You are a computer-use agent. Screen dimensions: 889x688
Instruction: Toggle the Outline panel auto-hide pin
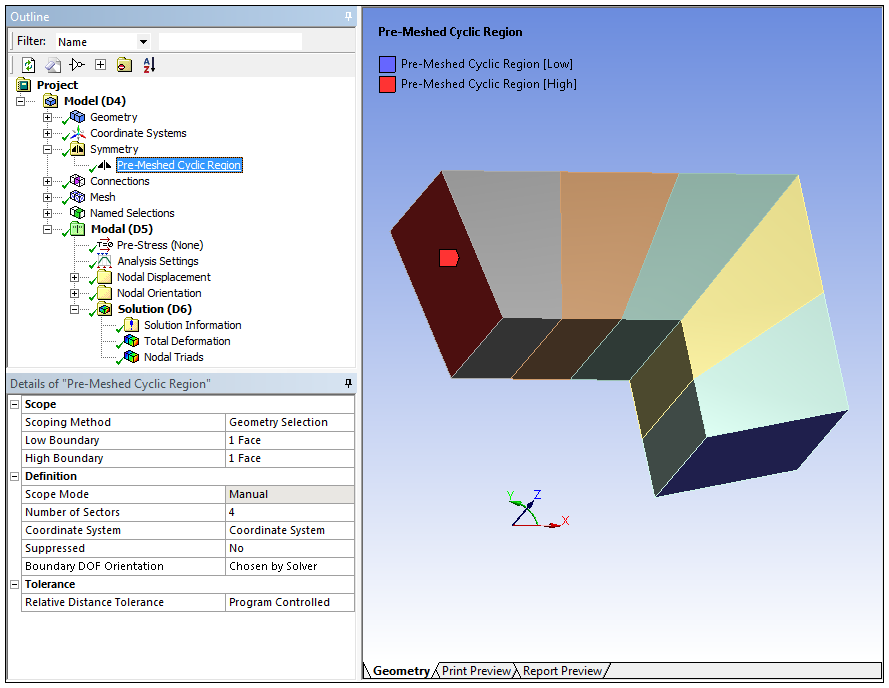348,17
